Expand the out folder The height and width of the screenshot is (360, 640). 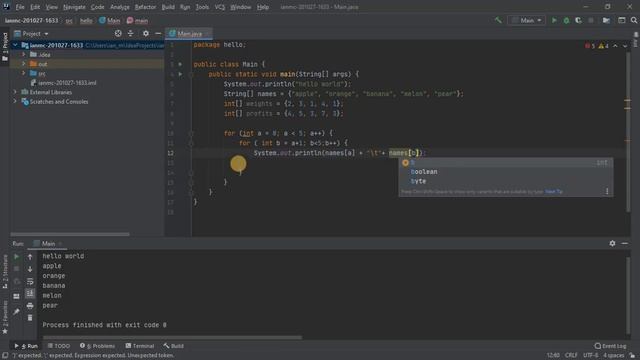24,64
